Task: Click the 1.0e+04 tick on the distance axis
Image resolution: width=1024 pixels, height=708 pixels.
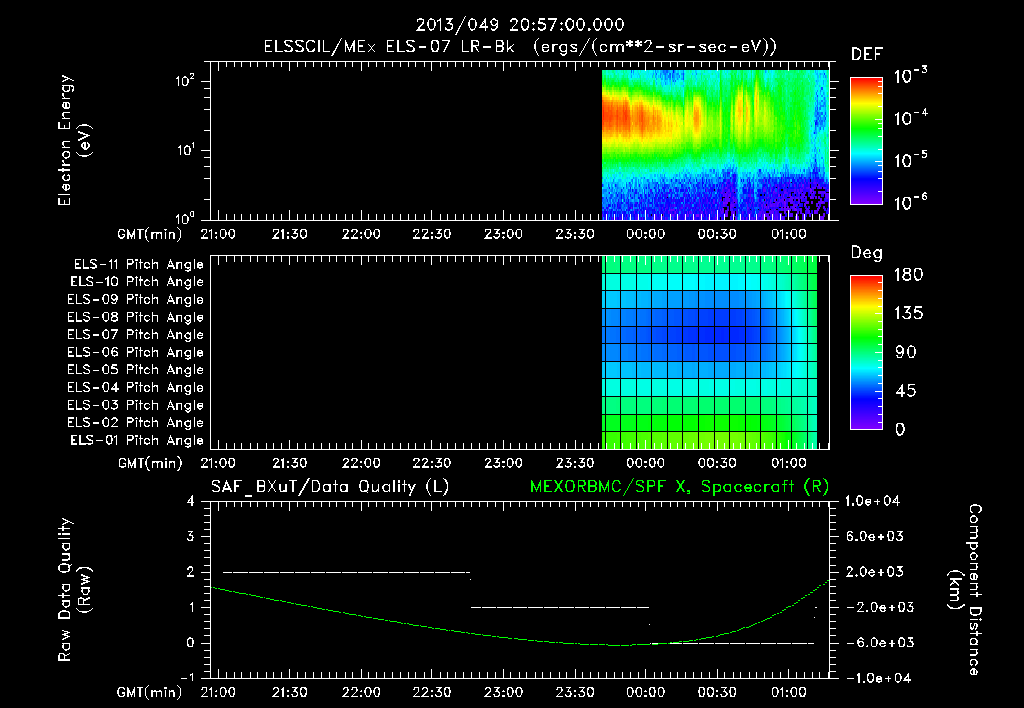Action: click(x=872, y=502)
